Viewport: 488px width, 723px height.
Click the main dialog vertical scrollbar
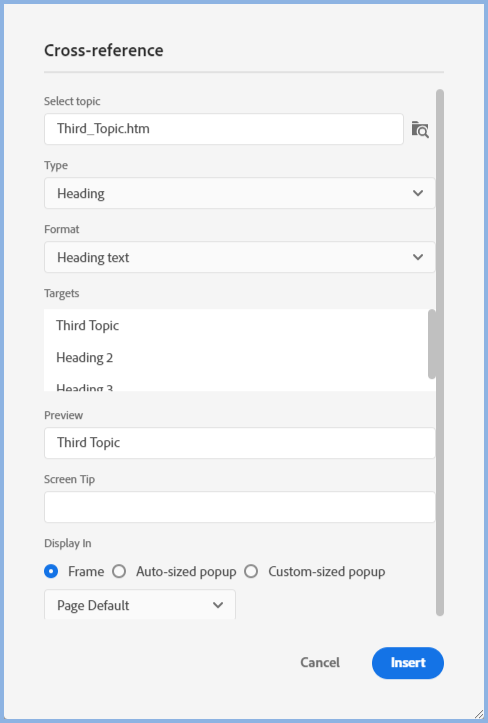click(x=440, y=352)
